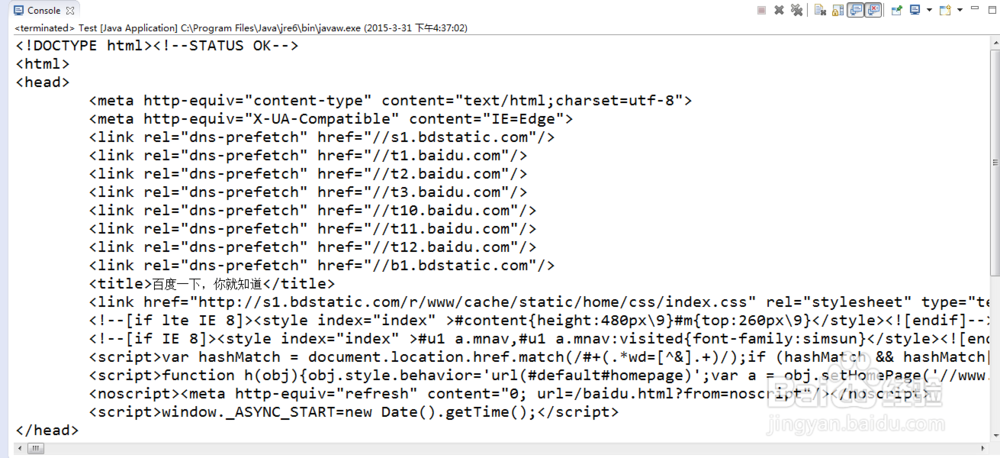Clear the console output icon
The image size is (1000, 458).
(x=820, y=10)
